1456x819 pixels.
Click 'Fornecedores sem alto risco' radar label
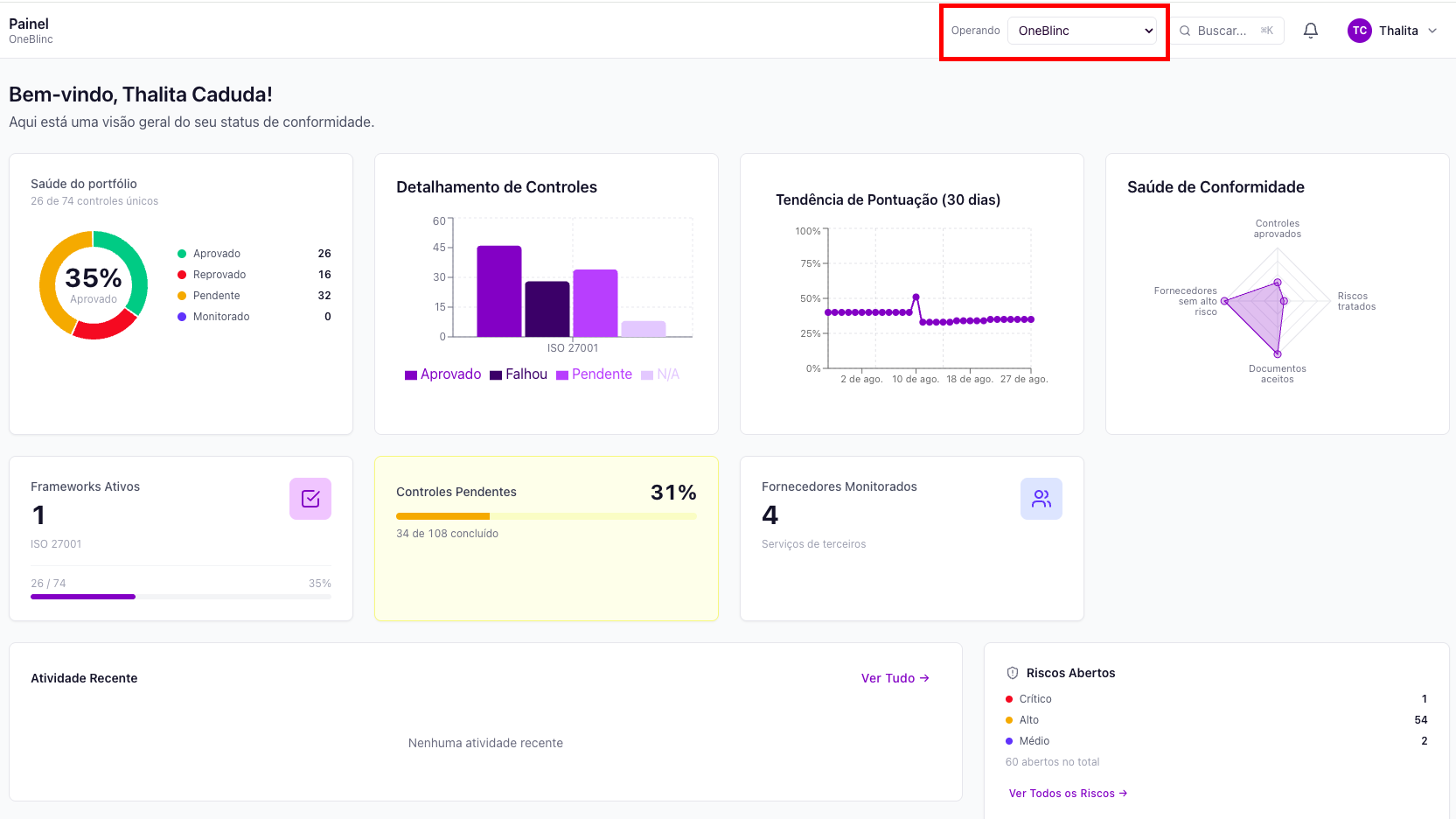point(1186,301)
